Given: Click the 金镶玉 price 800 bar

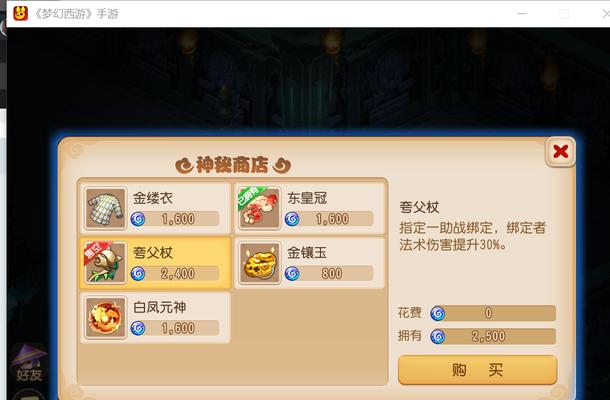Looking at the screenshot, I should pyautogui.click(x=330, y=274).
